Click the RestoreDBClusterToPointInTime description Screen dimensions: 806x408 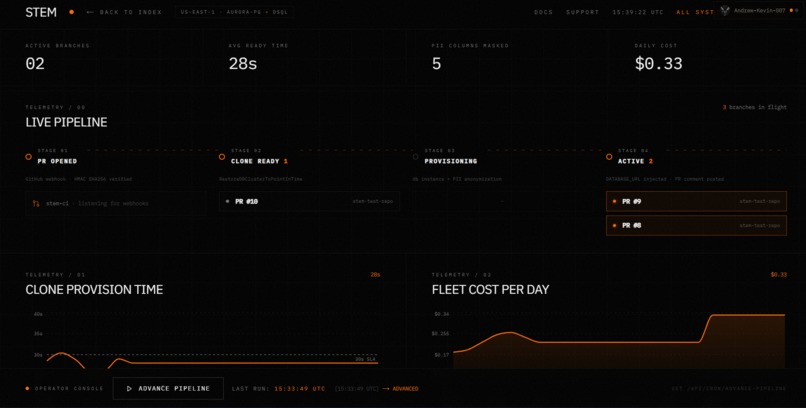(x=261, y=179)
